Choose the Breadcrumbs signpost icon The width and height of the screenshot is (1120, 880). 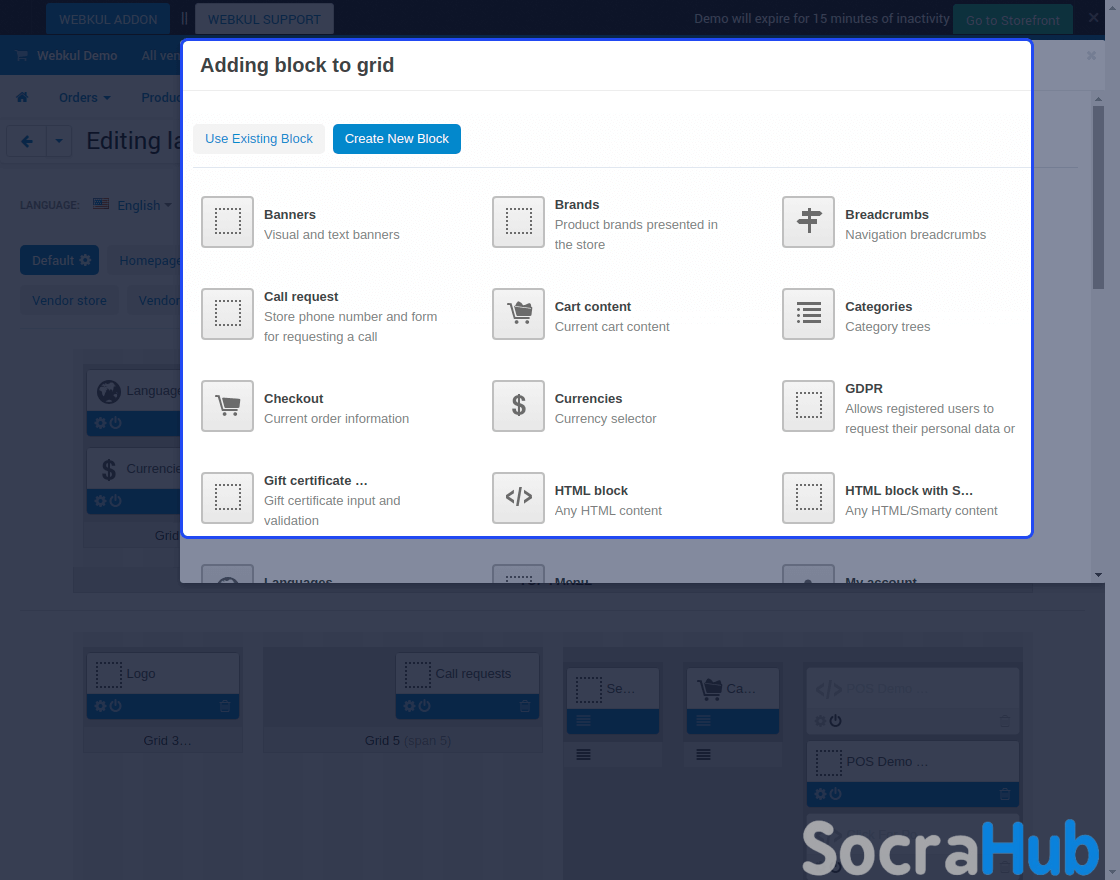click(809, 222)
